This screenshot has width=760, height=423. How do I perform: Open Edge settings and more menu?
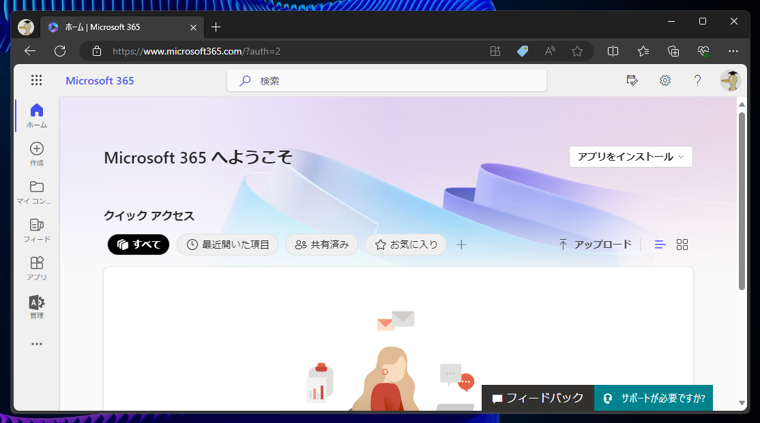pos(733,51)
